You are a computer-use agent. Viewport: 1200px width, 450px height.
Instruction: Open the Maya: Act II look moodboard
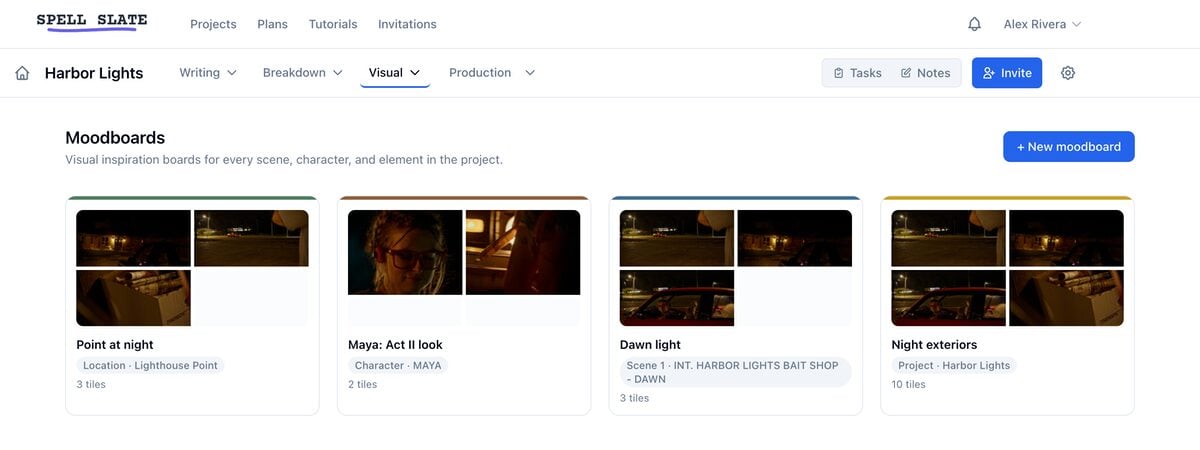point(464,305)
